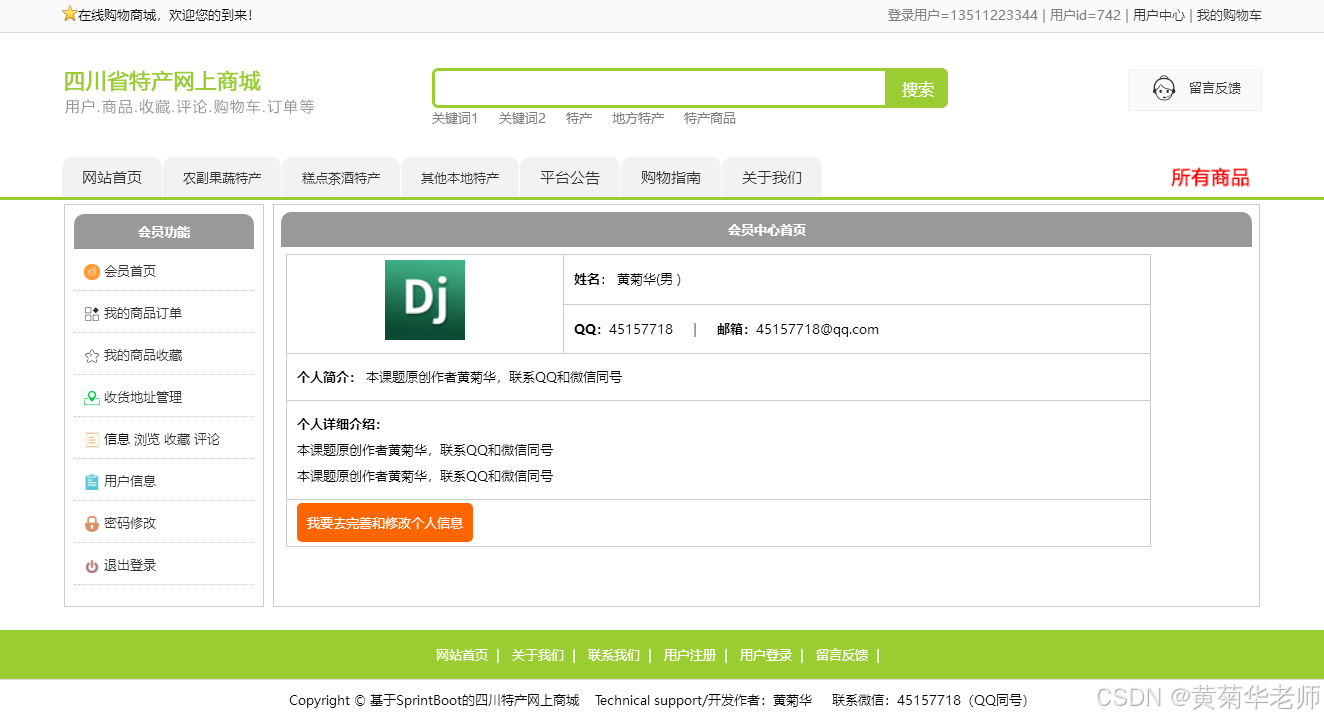Image resolution: width=1324 pixels, height=719 pixels.
Task: Click the 地方特产 search suggestion
Action: tap(638, 118)
